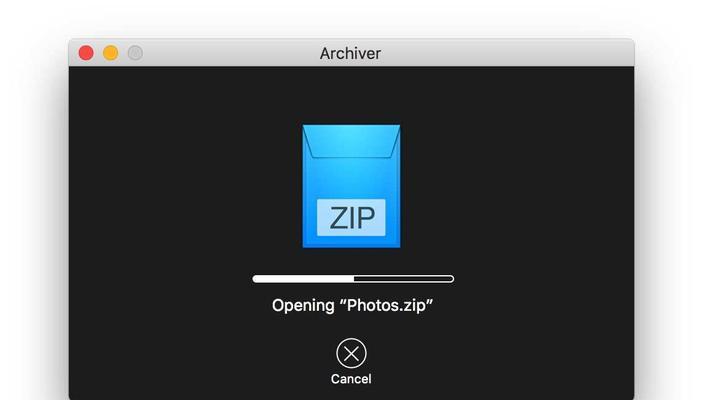Click the grayed-out zoom window button
This screenshot has width=703, height=400.
click(135, 53)
